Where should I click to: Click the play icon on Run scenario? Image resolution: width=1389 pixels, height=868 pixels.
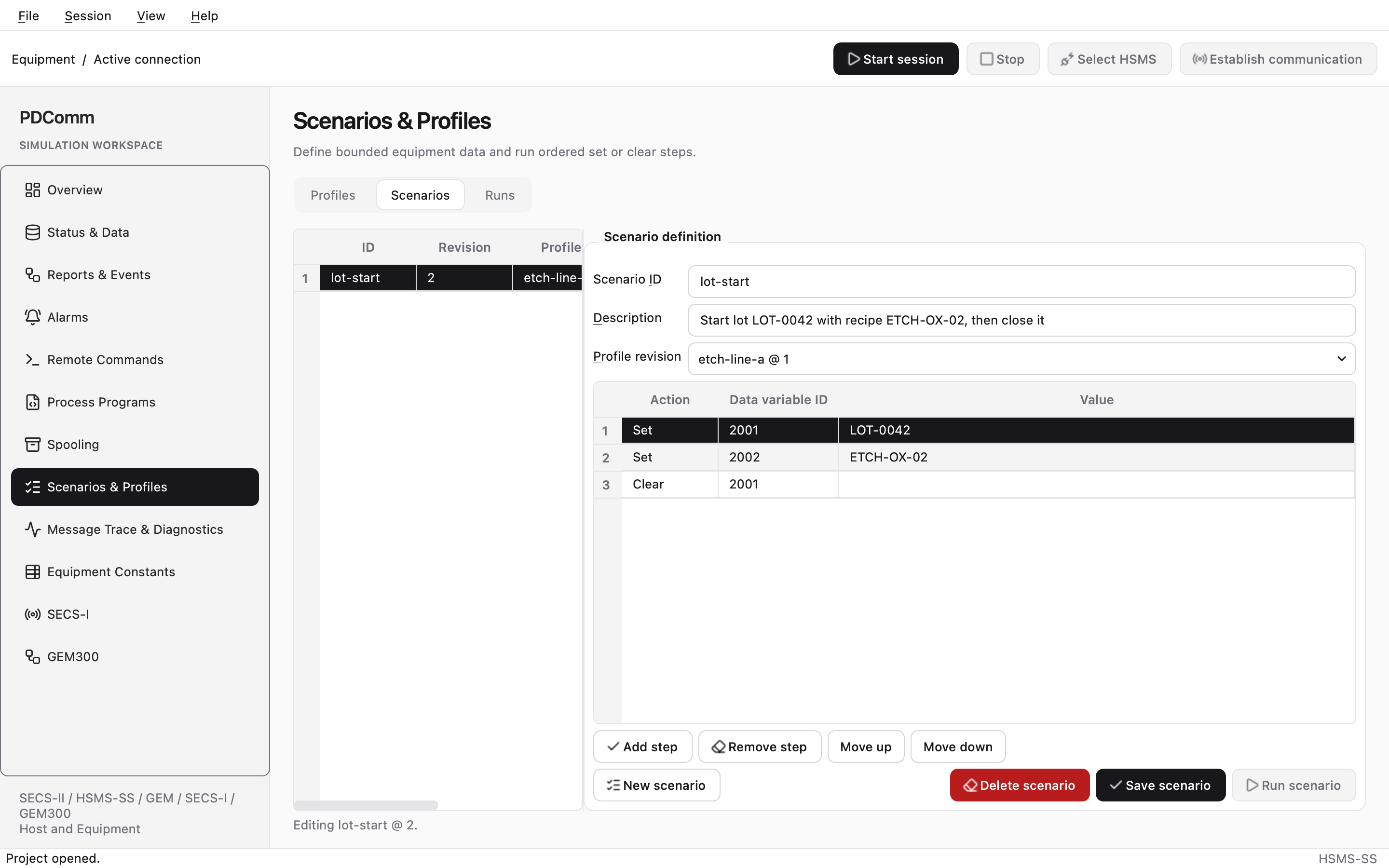pyautogui.click(x=1253, y=786)
